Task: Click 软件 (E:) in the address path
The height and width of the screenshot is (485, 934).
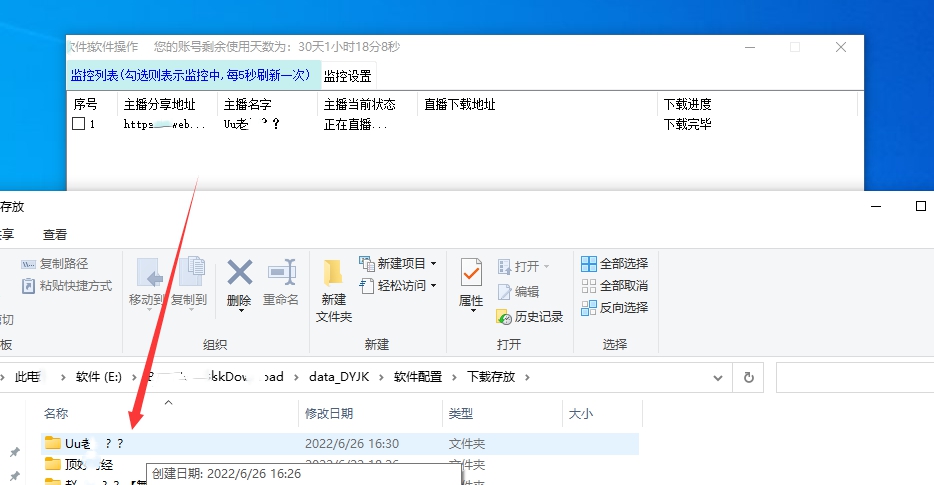Action: pyautogui.click(x=99, y=377)
